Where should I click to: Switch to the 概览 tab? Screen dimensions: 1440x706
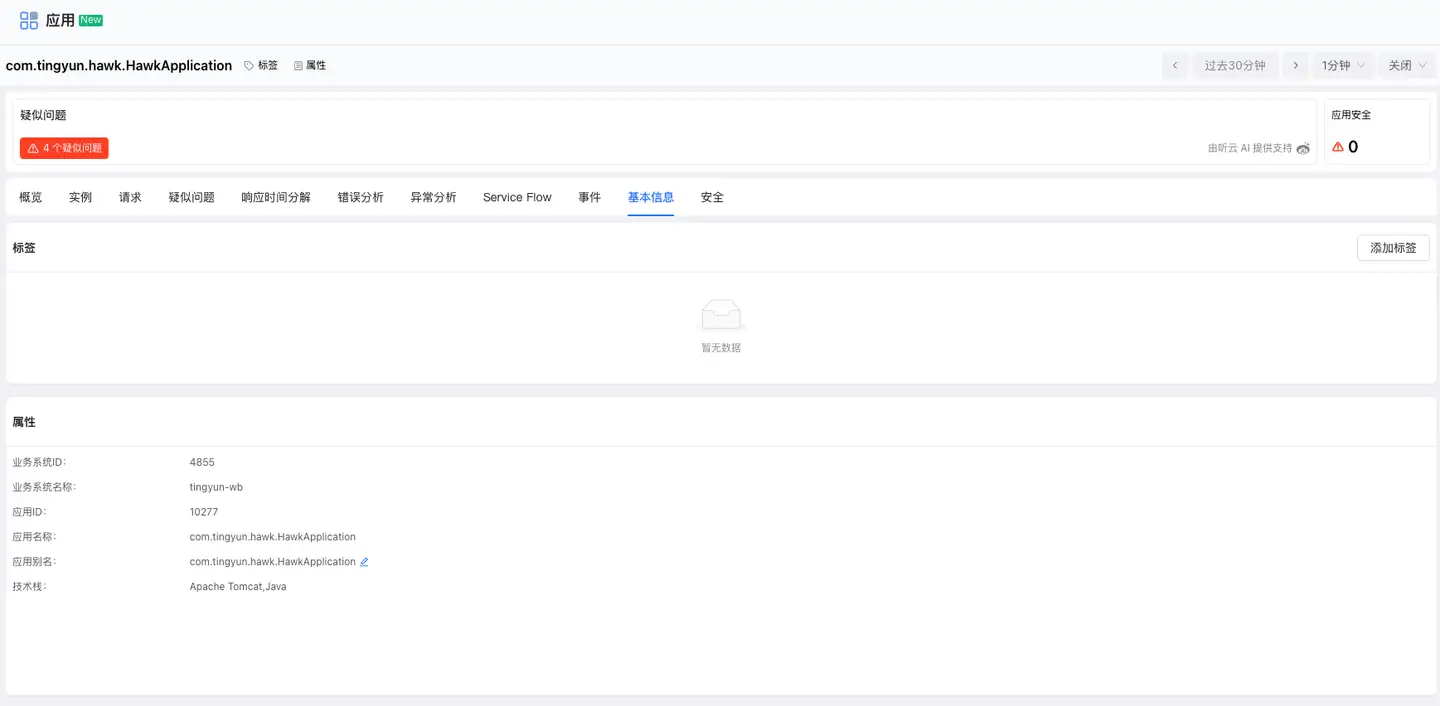point(31,198)
